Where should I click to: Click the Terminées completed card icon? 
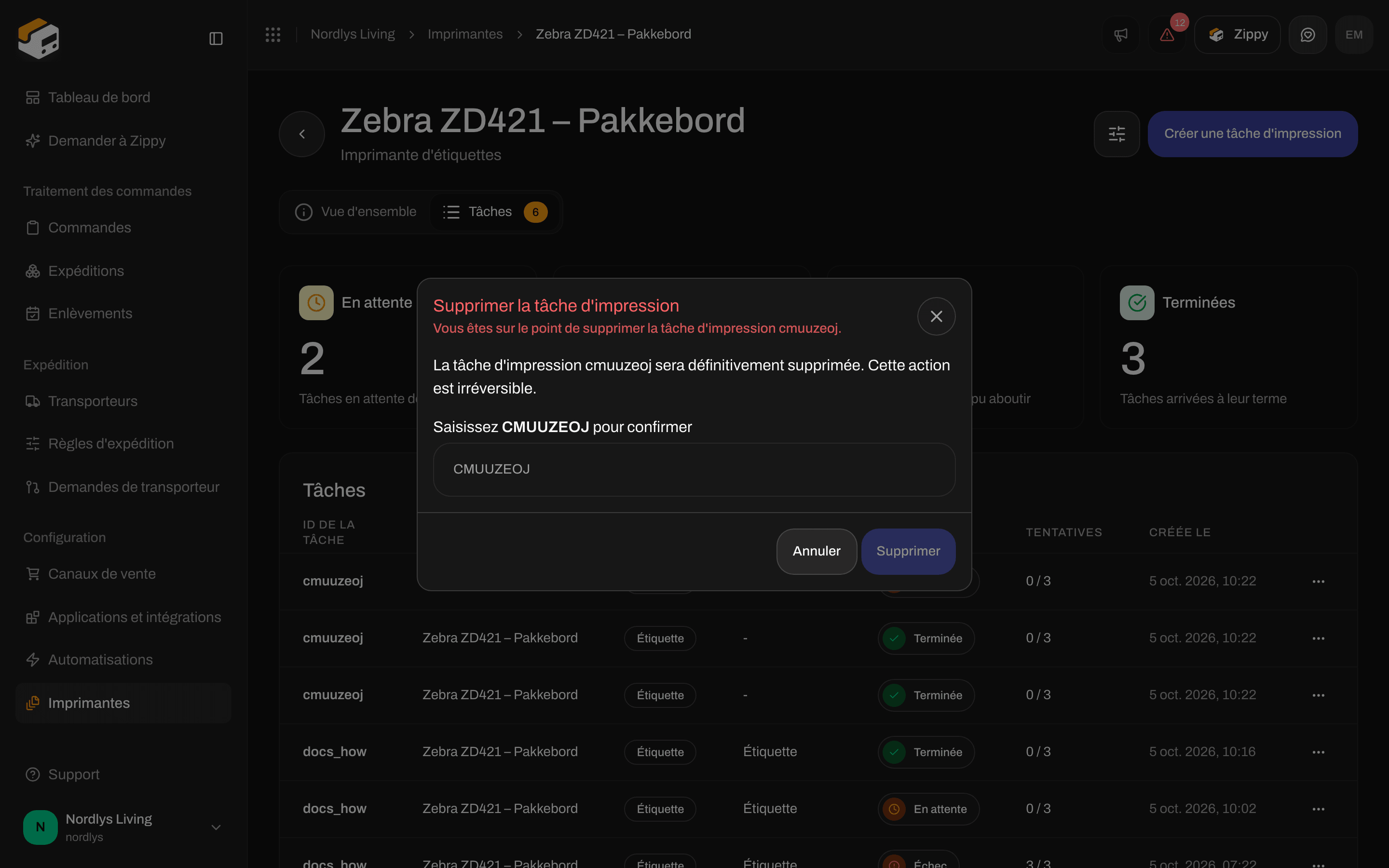[1136, 302]
